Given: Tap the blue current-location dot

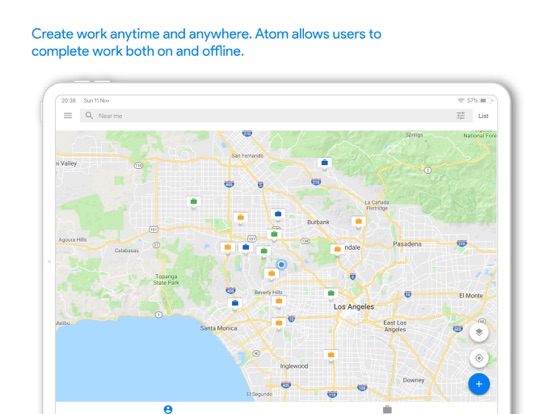Looking at the screenshot, I should pyautogui.click(x=281, y=264).
